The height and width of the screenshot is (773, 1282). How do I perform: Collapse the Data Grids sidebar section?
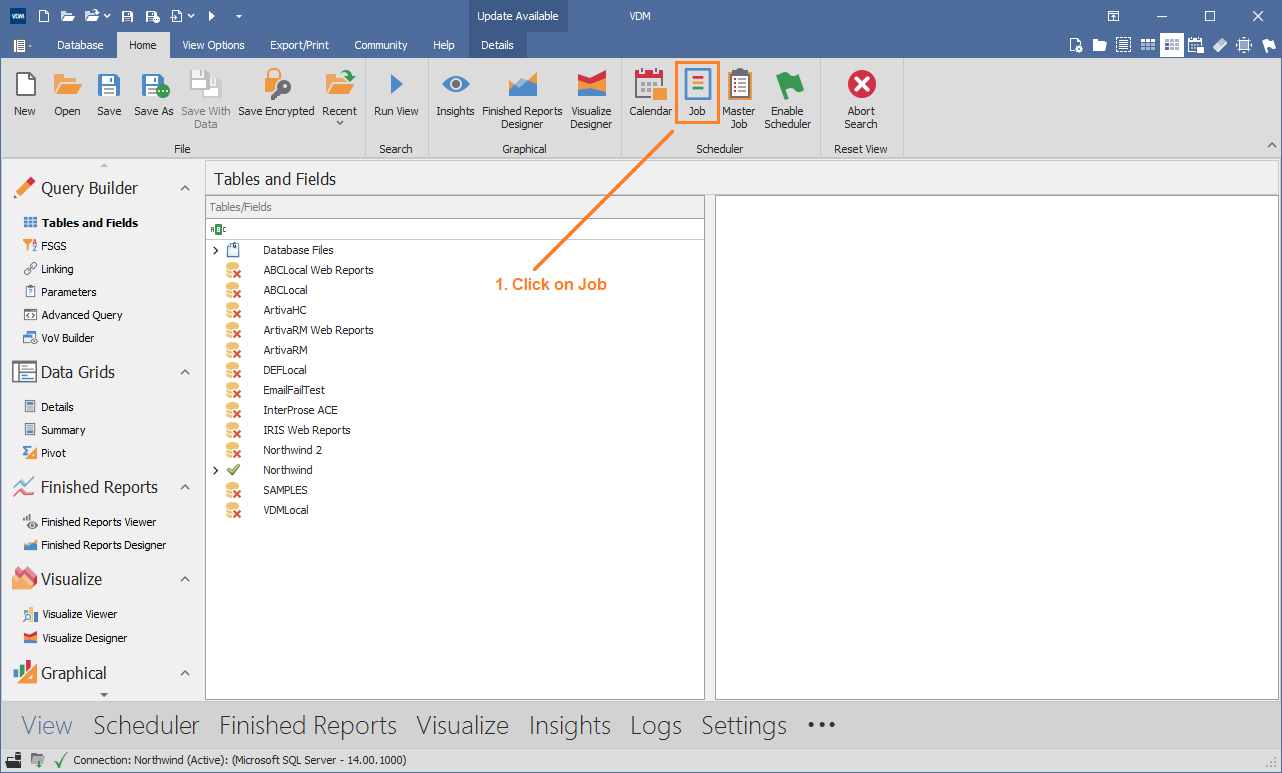(x=184, y=372)
